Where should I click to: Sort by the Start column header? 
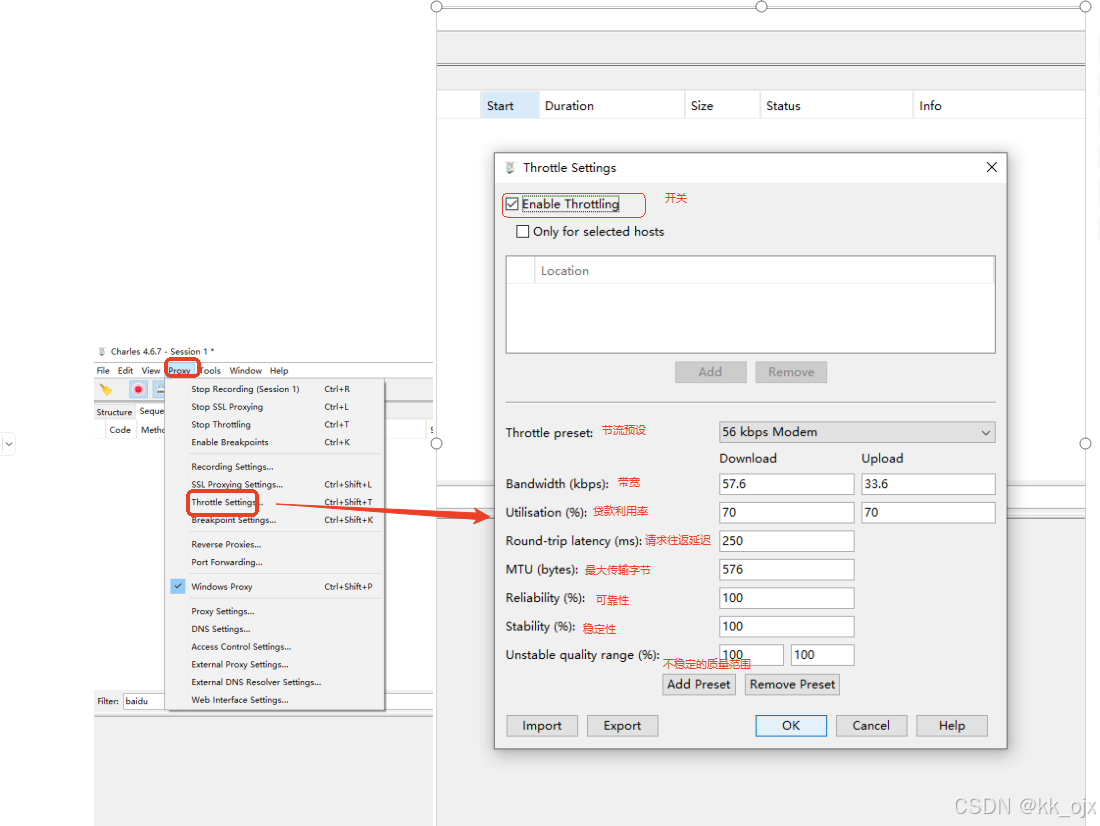pyautogui.click(x=509, y=105)
